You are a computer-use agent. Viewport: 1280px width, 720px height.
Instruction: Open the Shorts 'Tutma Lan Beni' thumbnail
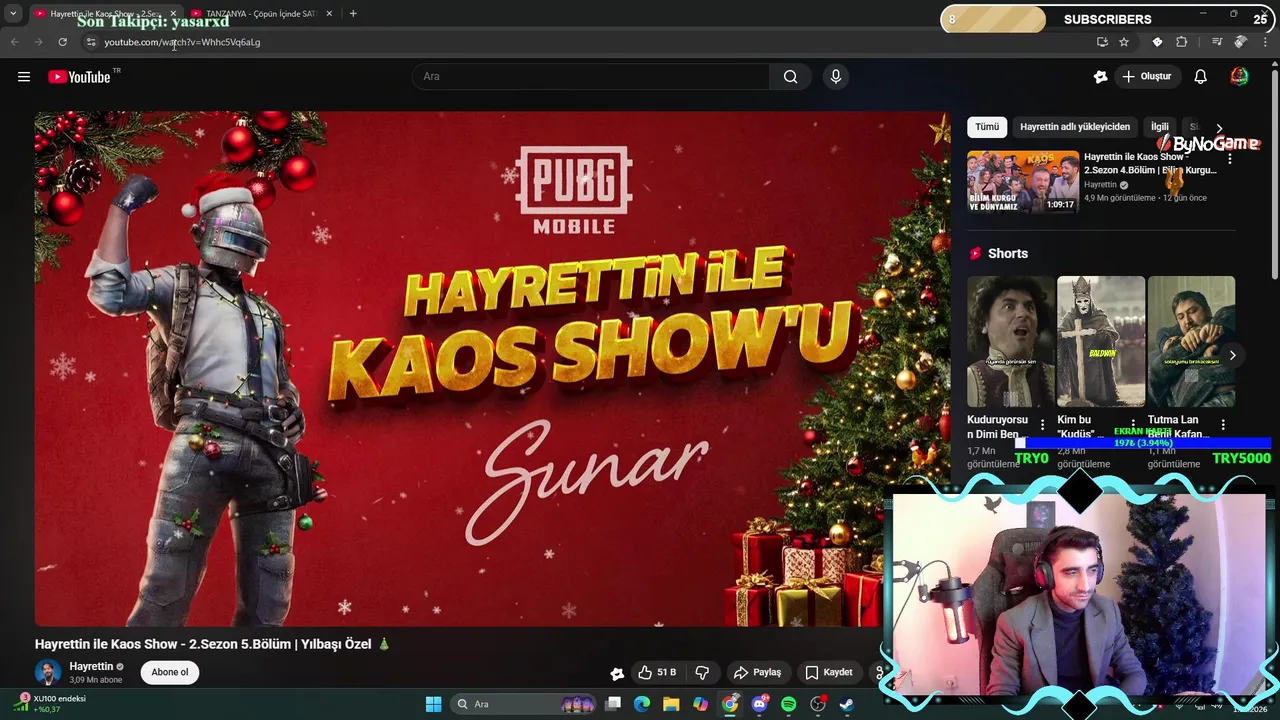pyautogui.click(x=1191, y=341)
